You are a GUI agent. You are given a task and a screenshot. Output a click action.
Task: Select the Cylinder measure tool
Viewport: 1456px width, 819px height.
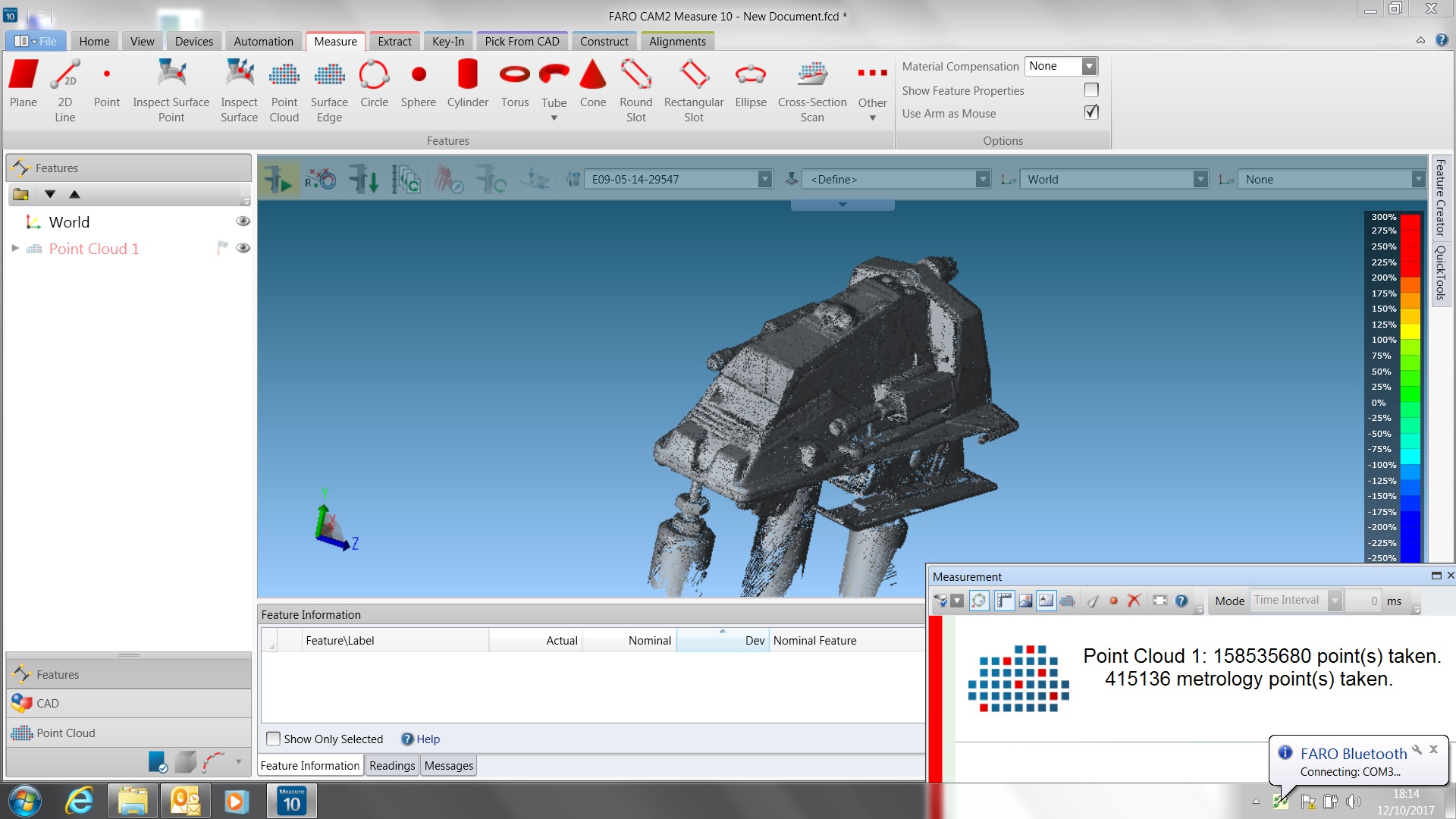pos(468,83)
